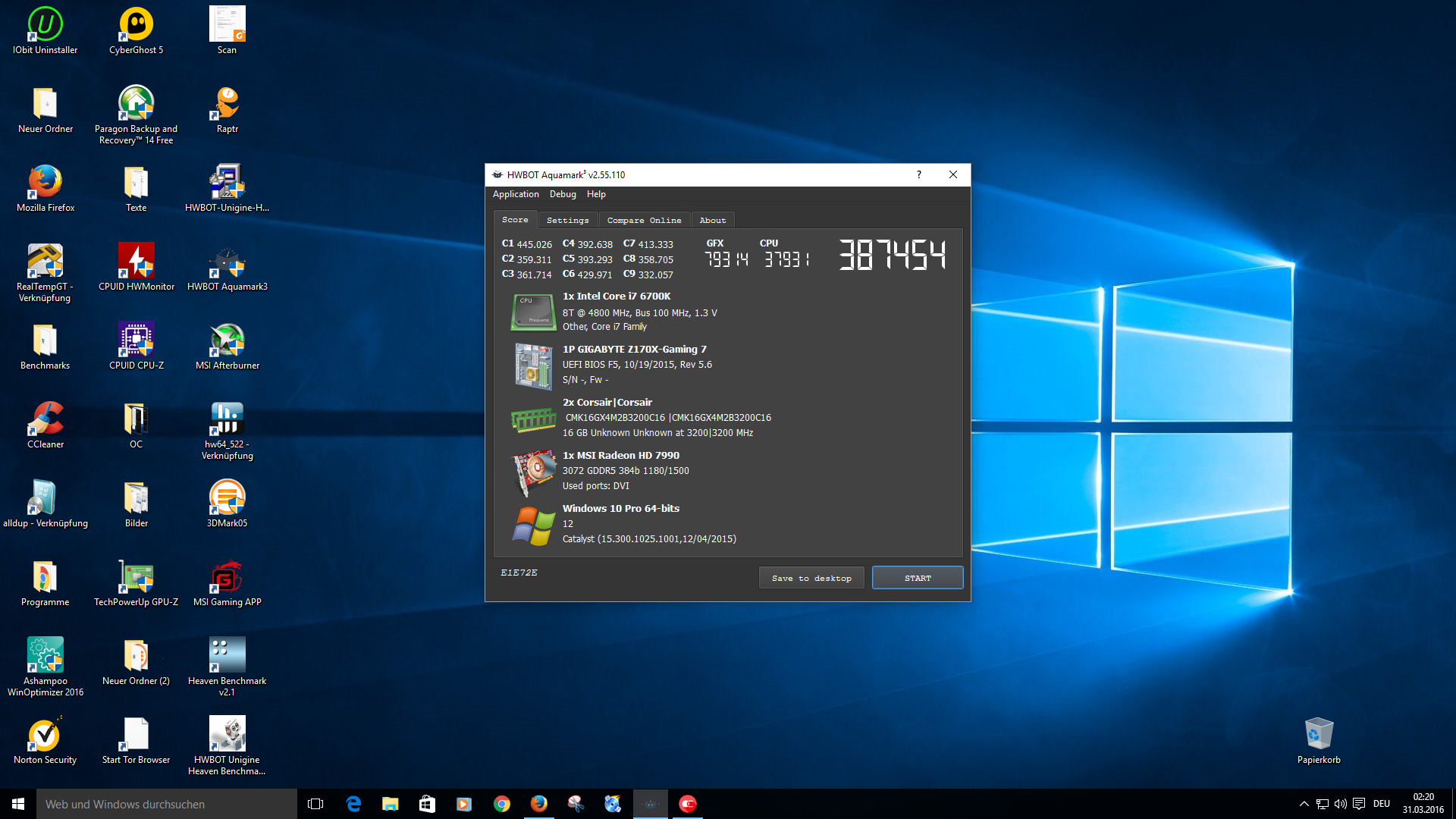Click the C7 413.333 result

pos(648,244)
